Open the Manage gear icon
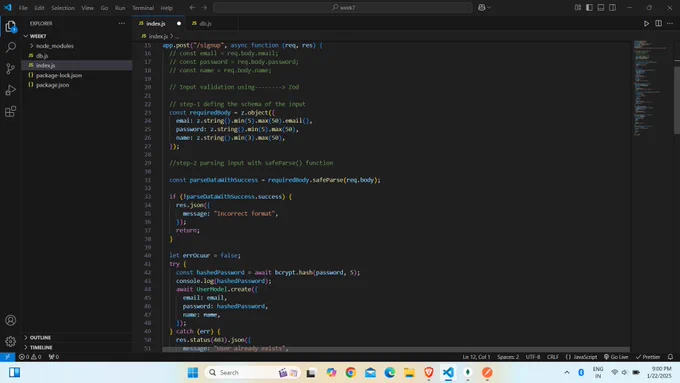Viewport: 680px width, 383px height. 10,341
